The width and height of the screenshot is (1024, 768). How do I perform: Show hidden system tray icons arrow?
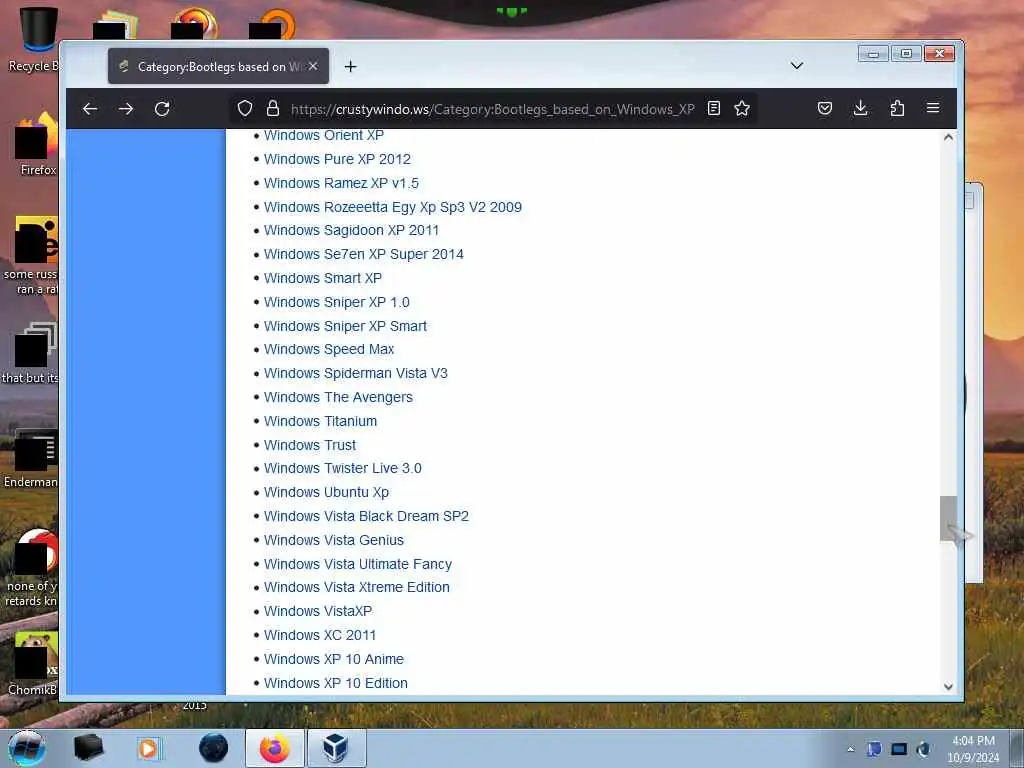(850, 750)
